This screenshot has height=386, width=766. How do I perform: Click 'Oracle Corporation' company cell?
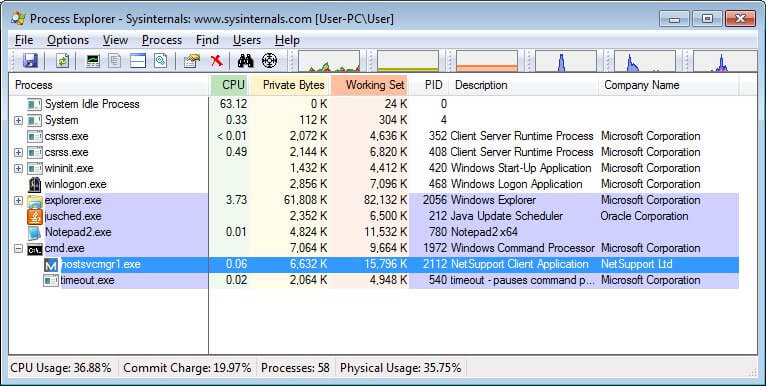click(x=644, y=216)
